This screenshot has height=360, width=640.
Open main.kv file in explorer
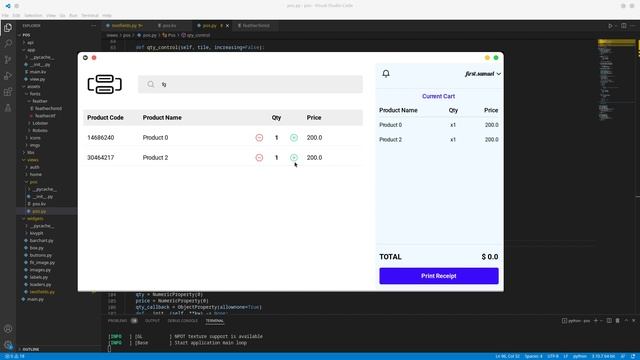(x=38, y=72)
